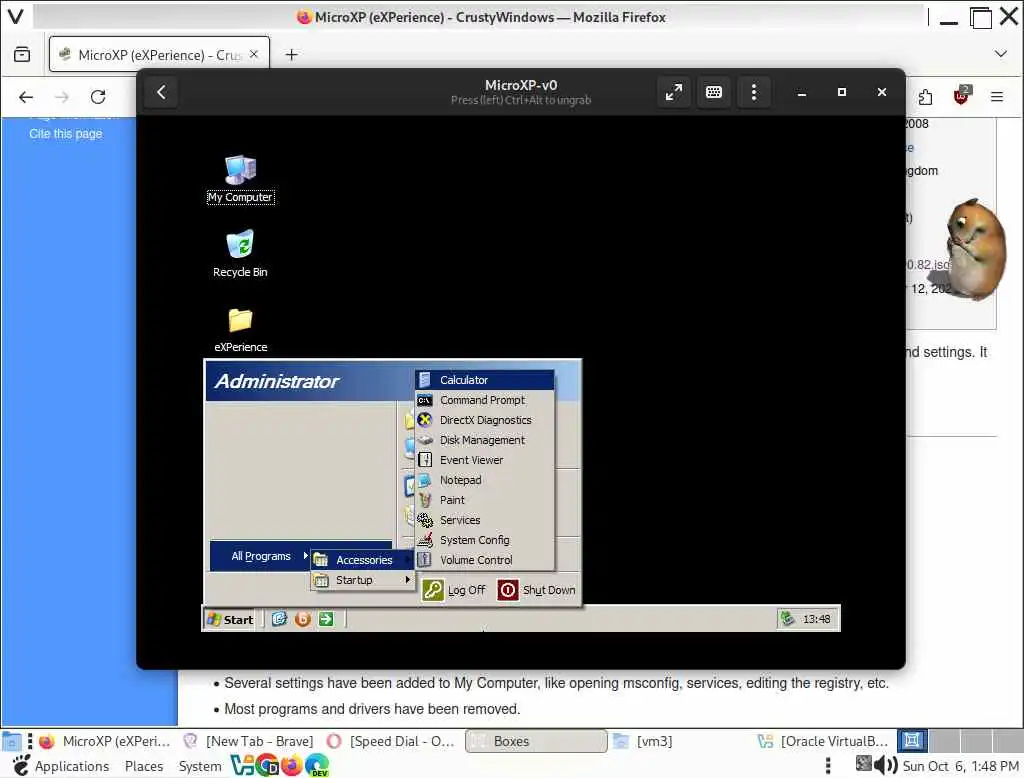This screenshot has width=1024, height=778.
Task: Open Services from Accessories submenu
Action: pyautogui.click(x=485, y=520)
